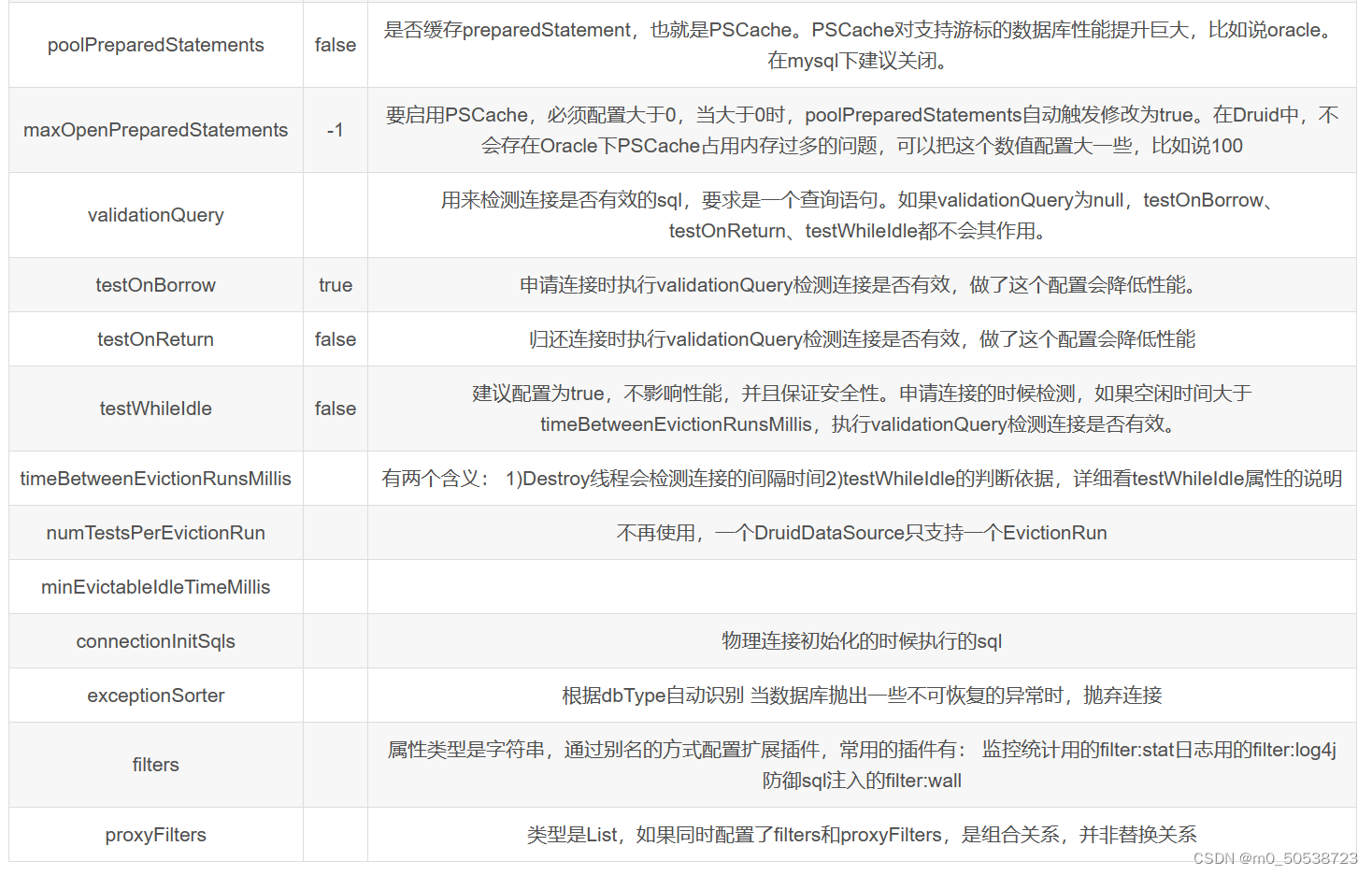Image resolution: width=1372 pixels, height=875 pixels.
Task: Click the testOnBorrow description text
Action: coord(862,285)
